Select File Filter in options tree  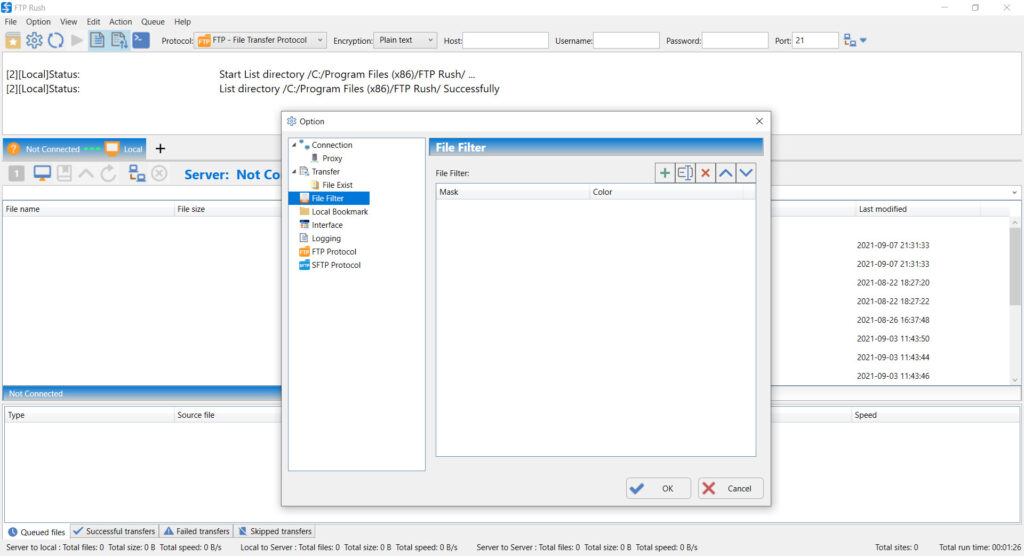(x=328, y=199)
